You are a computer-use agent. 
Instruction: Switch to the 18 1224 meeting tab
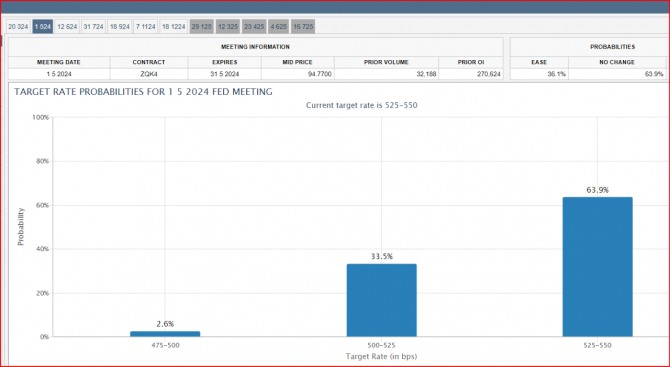pyautogui.click(x=173, y=26)
